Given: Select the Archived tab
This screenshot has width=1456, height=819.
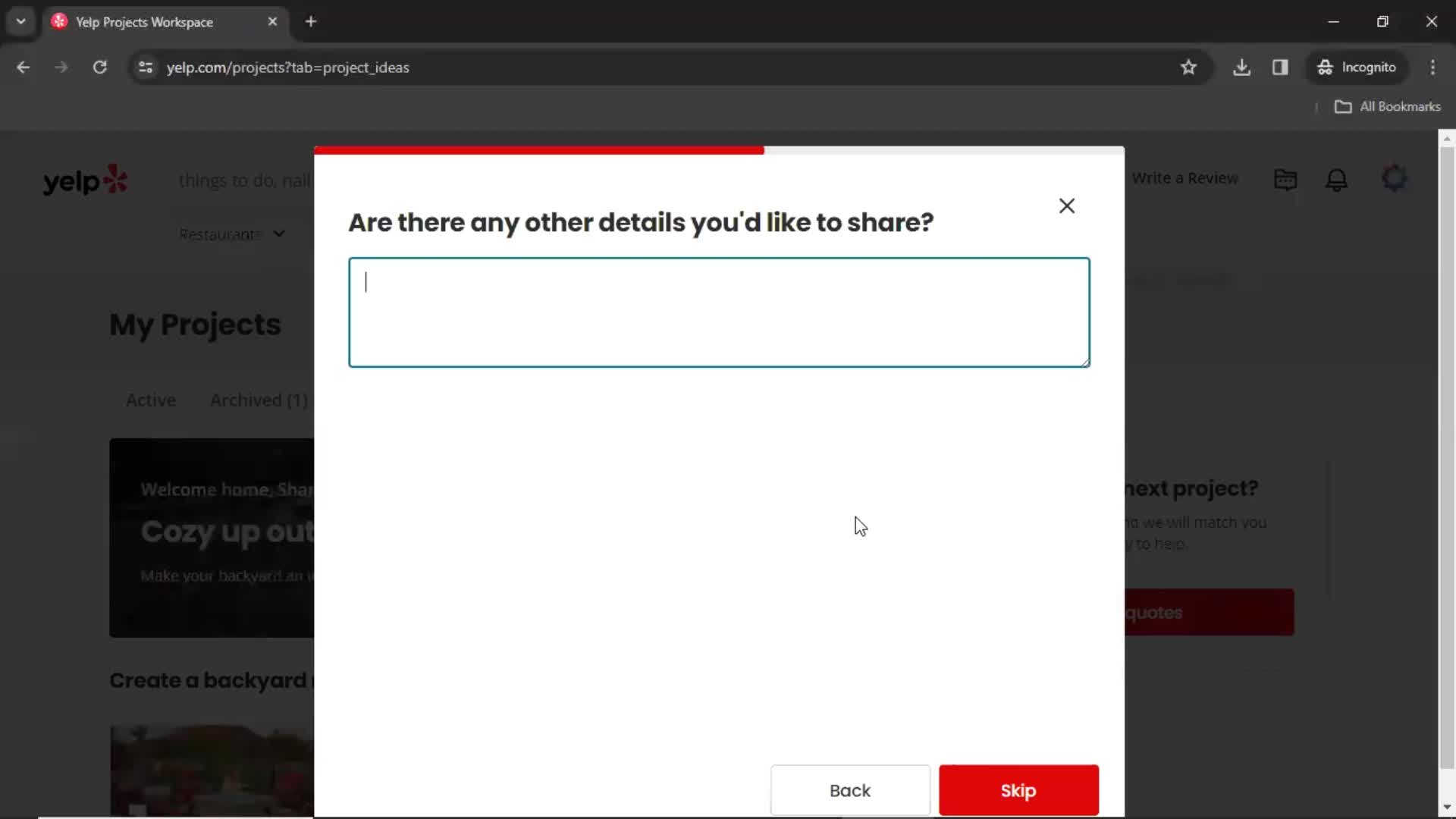Looking at the screenshot, I should pyautogui.click(x=258, y=400).
